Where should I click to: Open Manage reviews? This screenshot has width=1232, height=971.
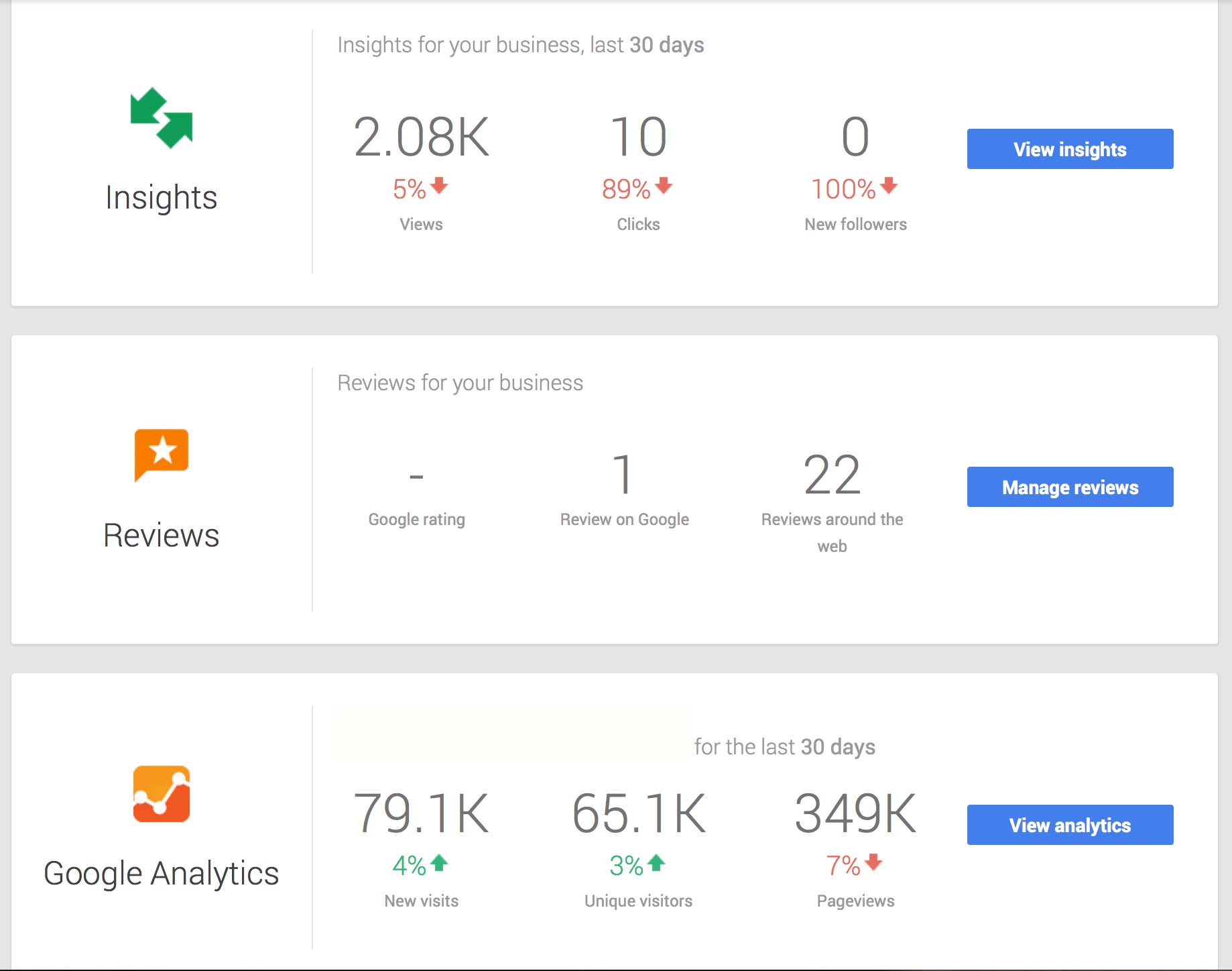click(x=1069, y=488)
